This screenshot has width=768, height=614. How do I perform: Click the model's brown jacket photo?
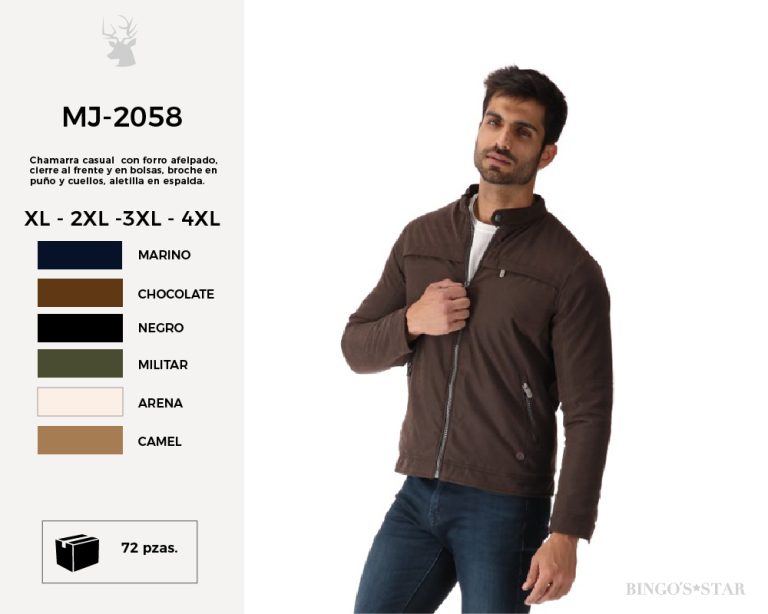[478, 338]
